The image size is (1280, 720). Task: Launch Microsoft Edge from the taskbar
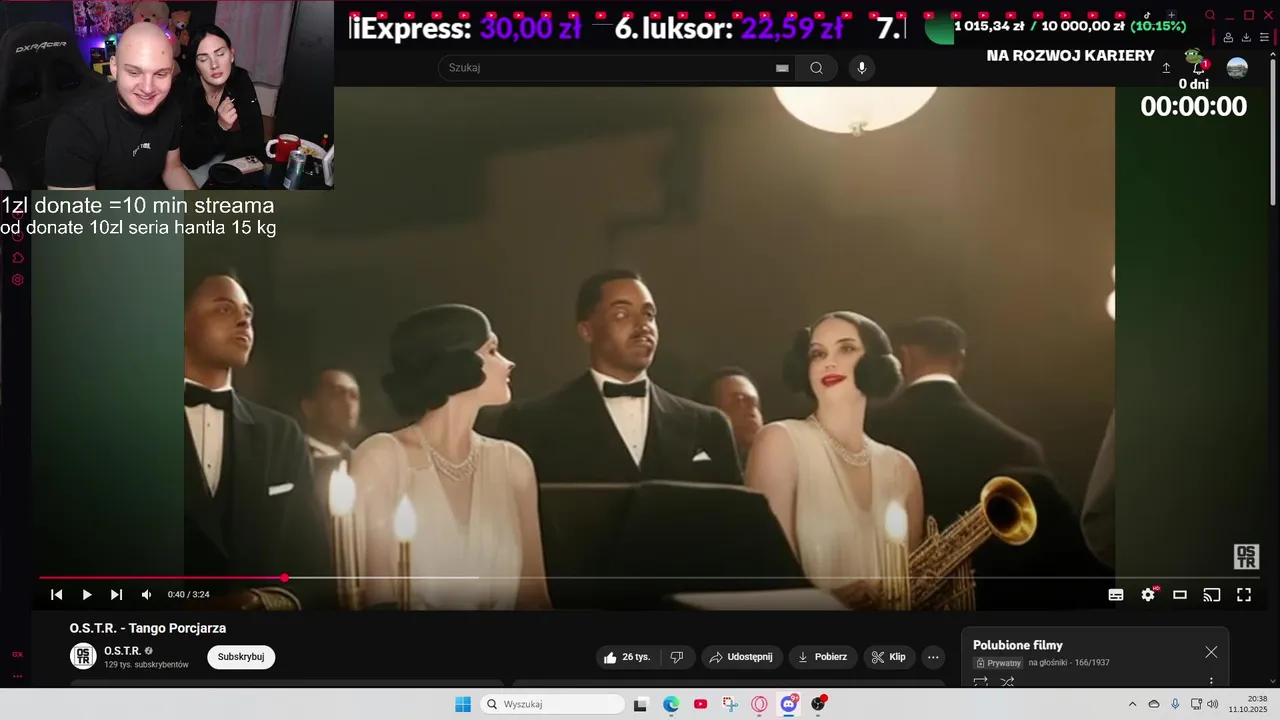pos(671,704)
